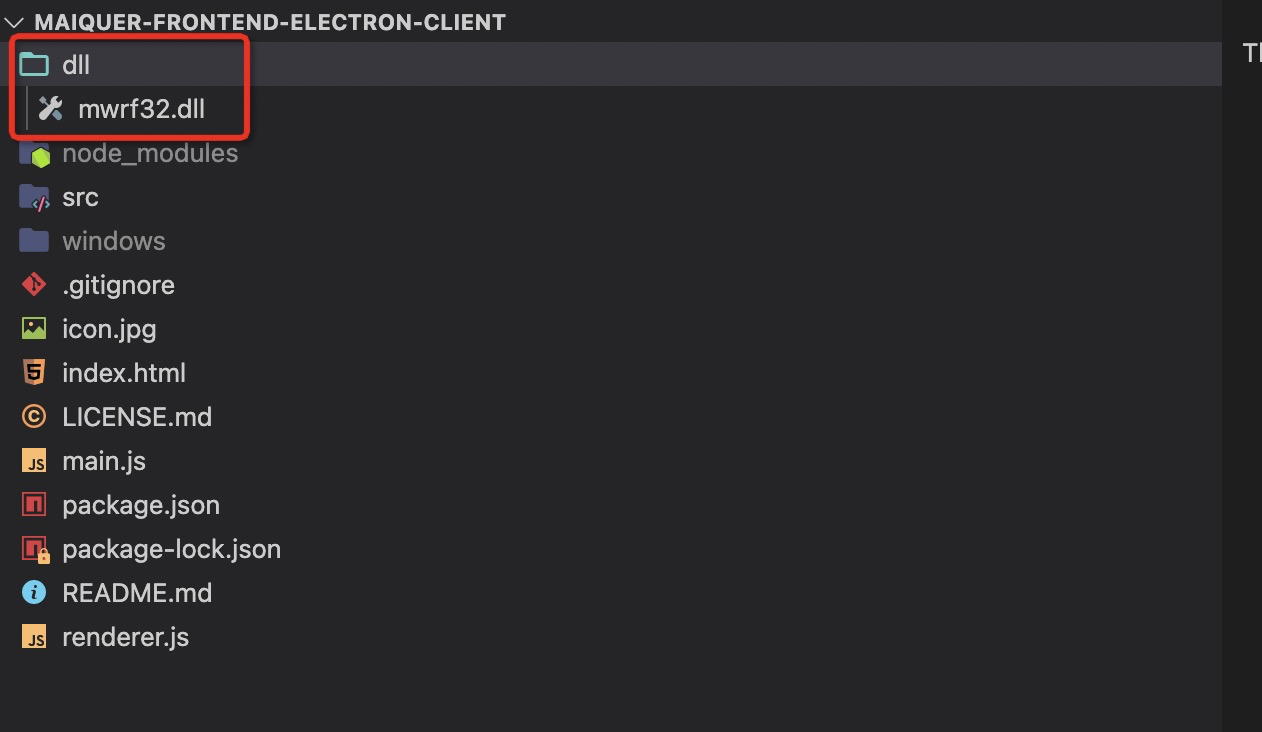
Task: Click the copyright icon beside LICENSE.md
Action: pyautogui.click(x=33, y=416)
